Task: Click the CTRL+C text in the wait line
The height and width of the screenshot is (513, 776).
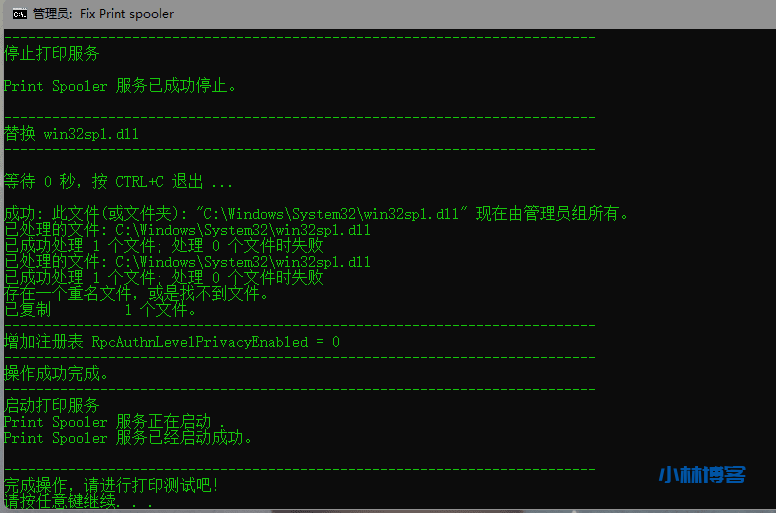Action: (139, 182)
